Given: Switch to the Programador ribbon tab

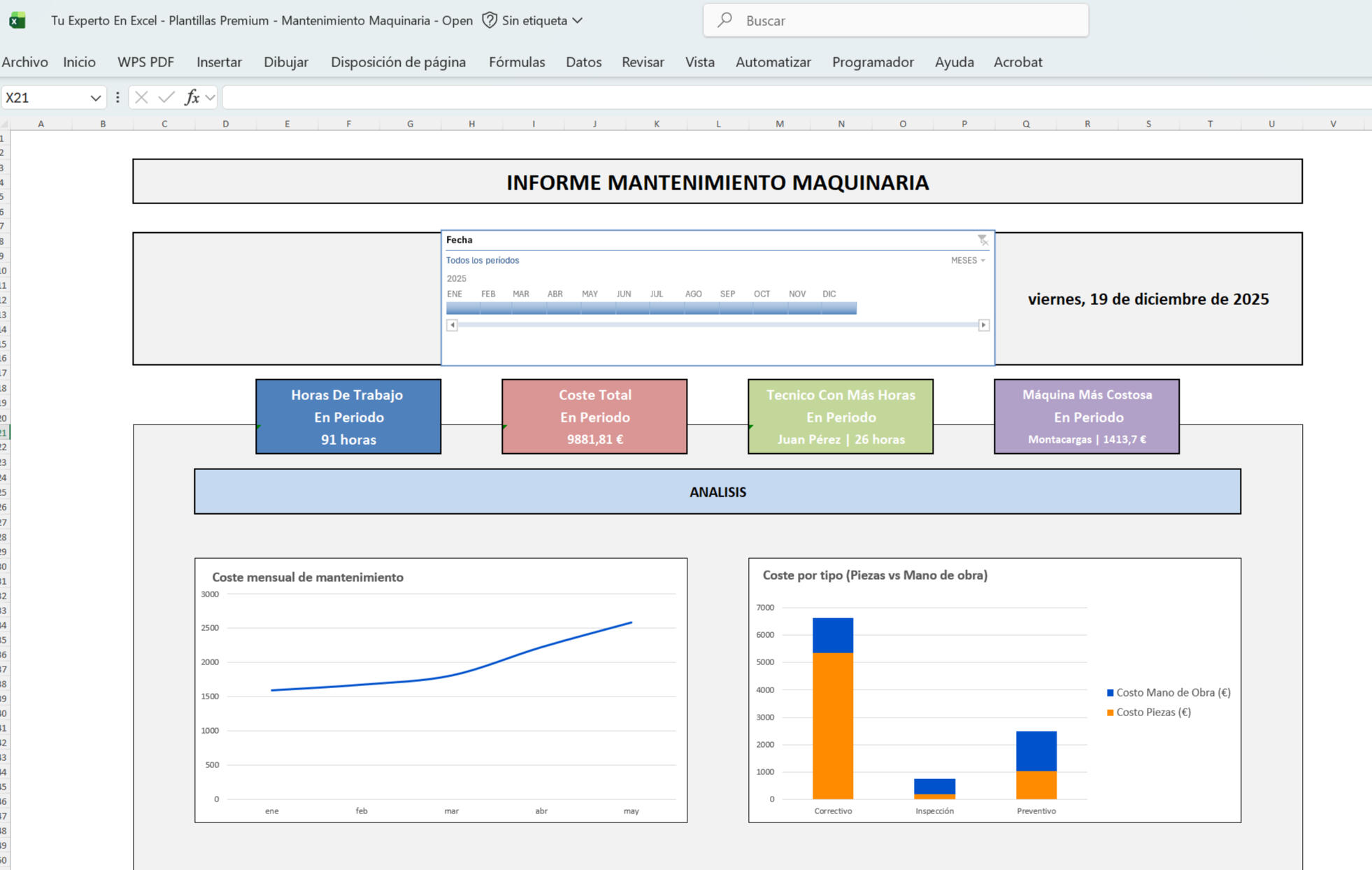Looking at the screenshot, I should click(x=872, y=62).
